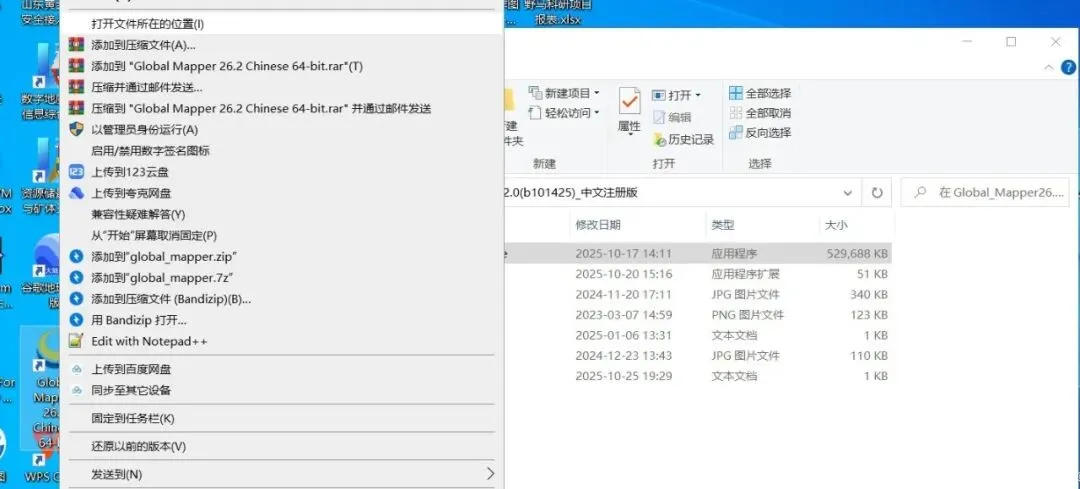Open the 轻松访问 dropdown in Explorer ribbon

pos(564,113)
